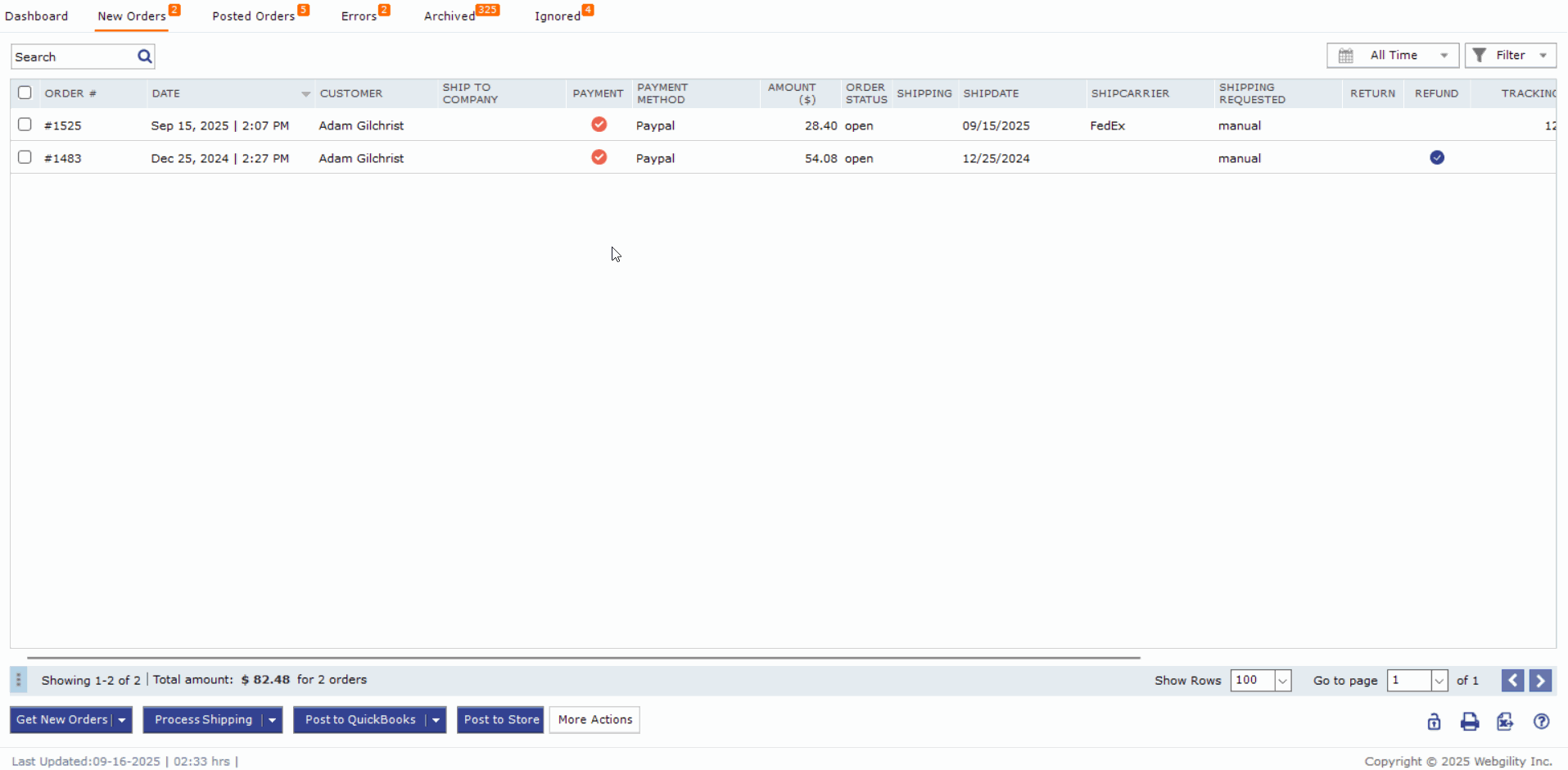
Task: Click the More Actions button
Action: point(594,720)
